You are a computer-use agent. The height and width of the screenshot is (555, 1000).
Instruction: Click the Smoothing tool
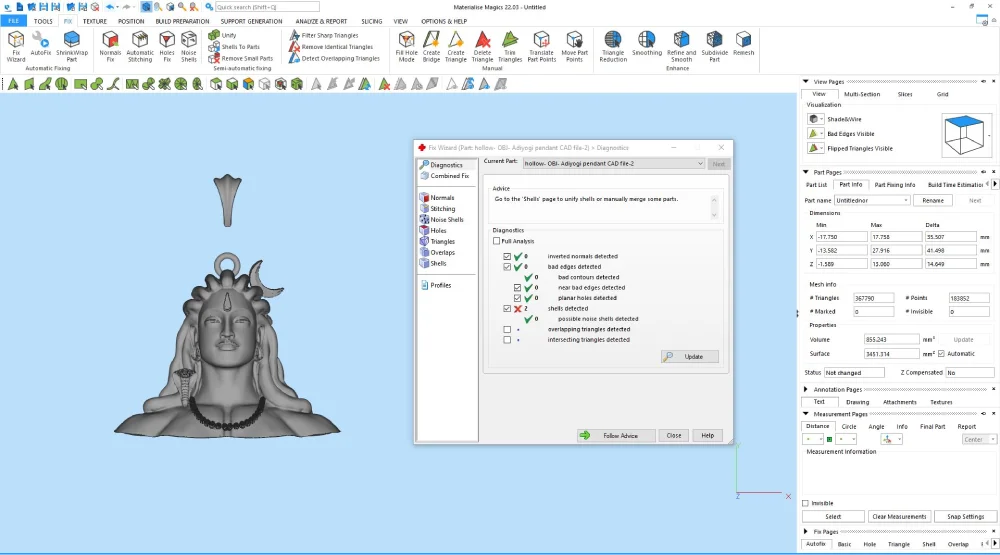(647, 44)
